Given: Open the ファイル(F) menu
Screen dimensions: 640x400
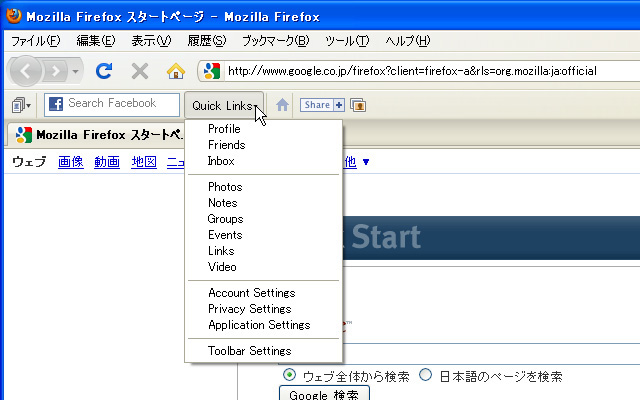Looking at the screenshot, I should coord(36,41).
